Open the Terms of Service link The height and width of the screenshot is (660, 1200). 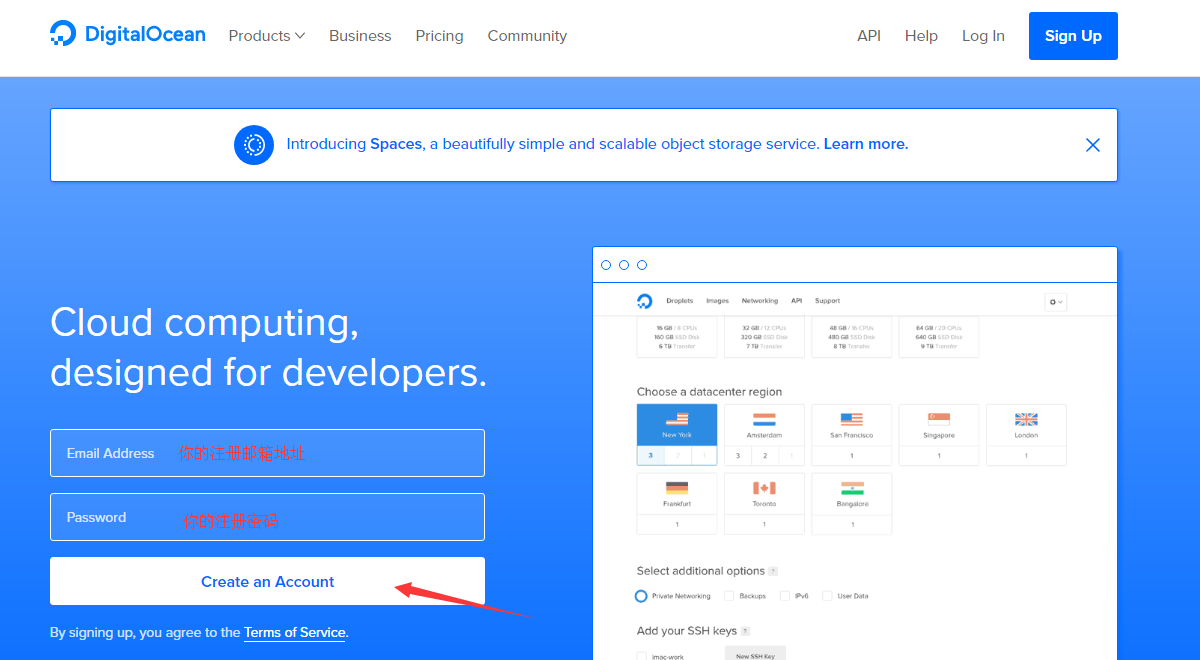coord(295,633)
